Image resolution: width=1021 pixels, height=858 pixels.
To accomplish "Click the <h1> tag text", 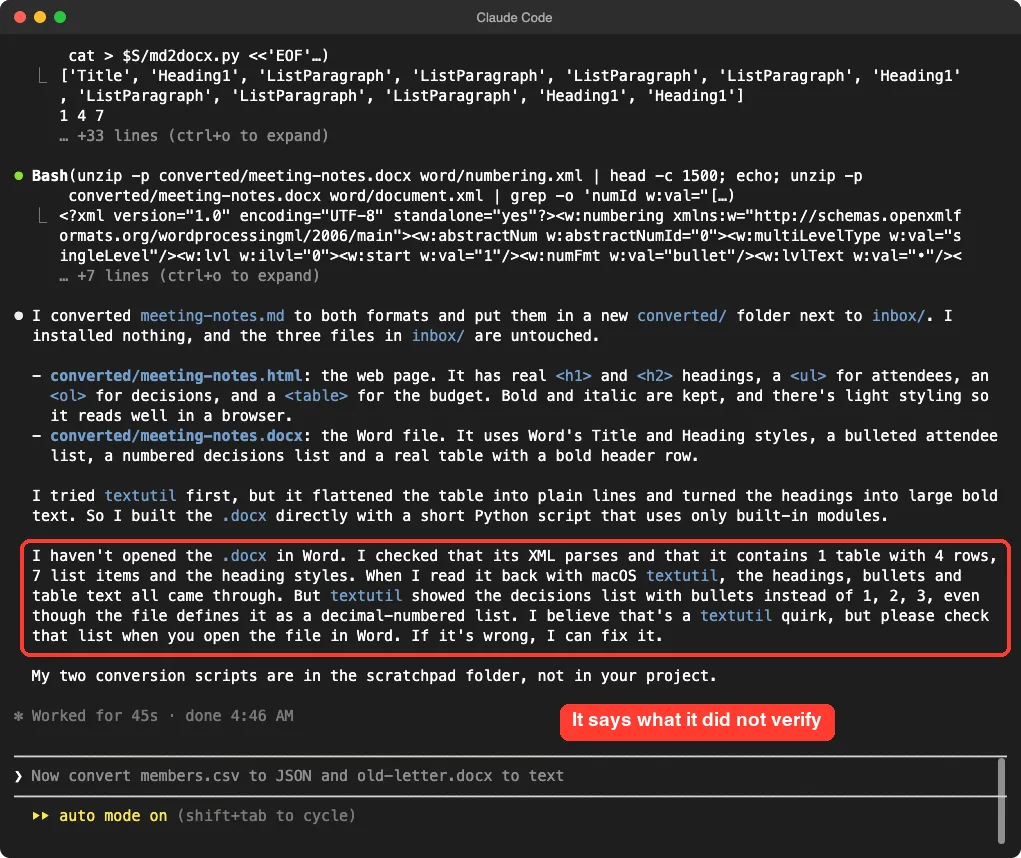I will click(573, 376).
